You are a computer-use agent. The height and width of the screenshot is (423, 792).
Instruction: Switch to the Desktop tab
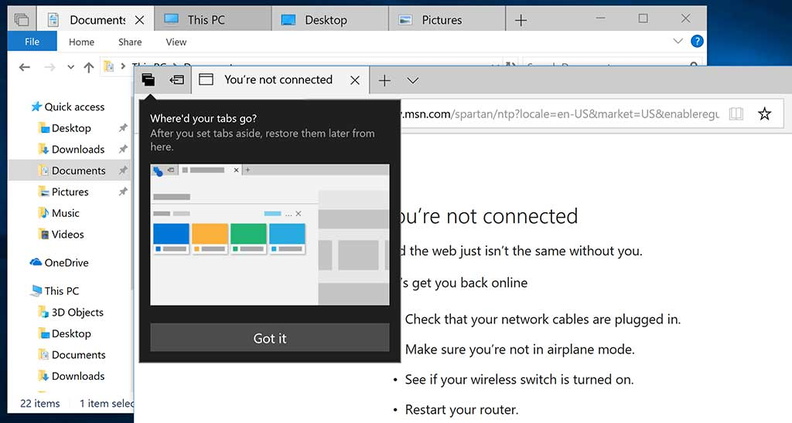pos(329,20)
